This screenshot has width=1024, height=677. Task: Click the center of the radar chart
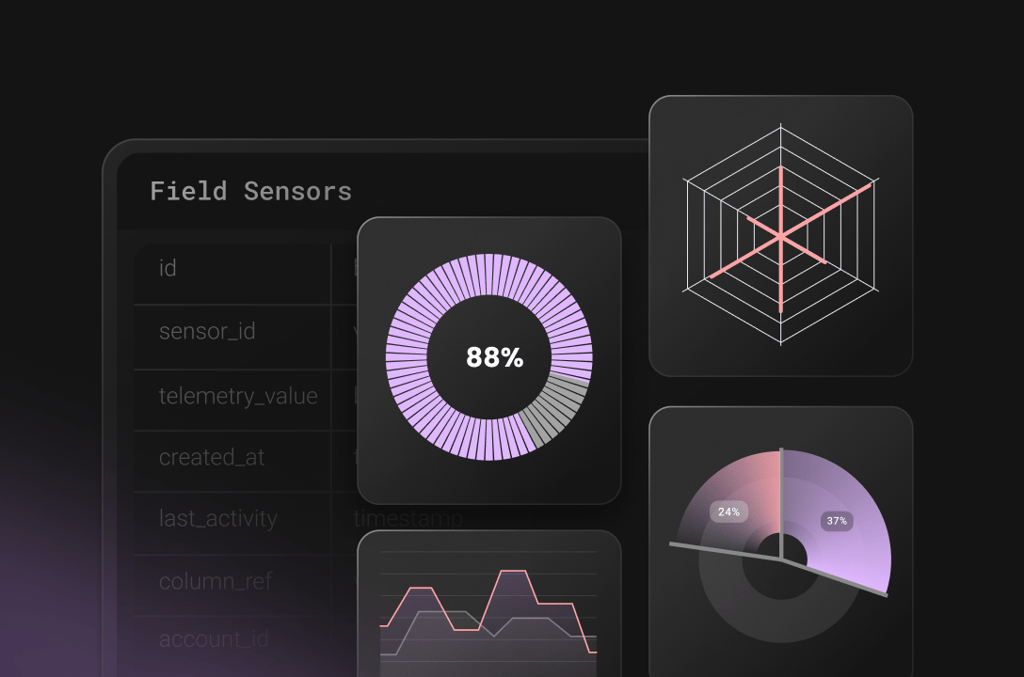(780, 236)
